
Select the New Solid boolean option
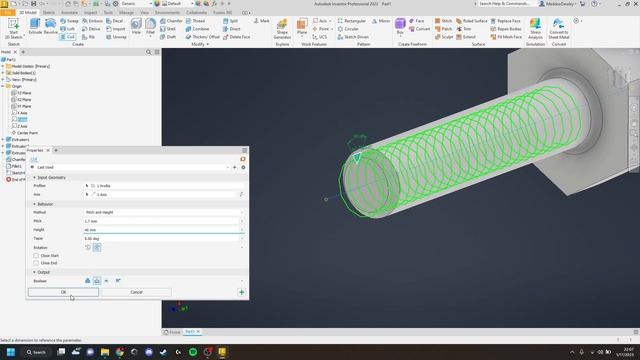click(x=118, y=281)
